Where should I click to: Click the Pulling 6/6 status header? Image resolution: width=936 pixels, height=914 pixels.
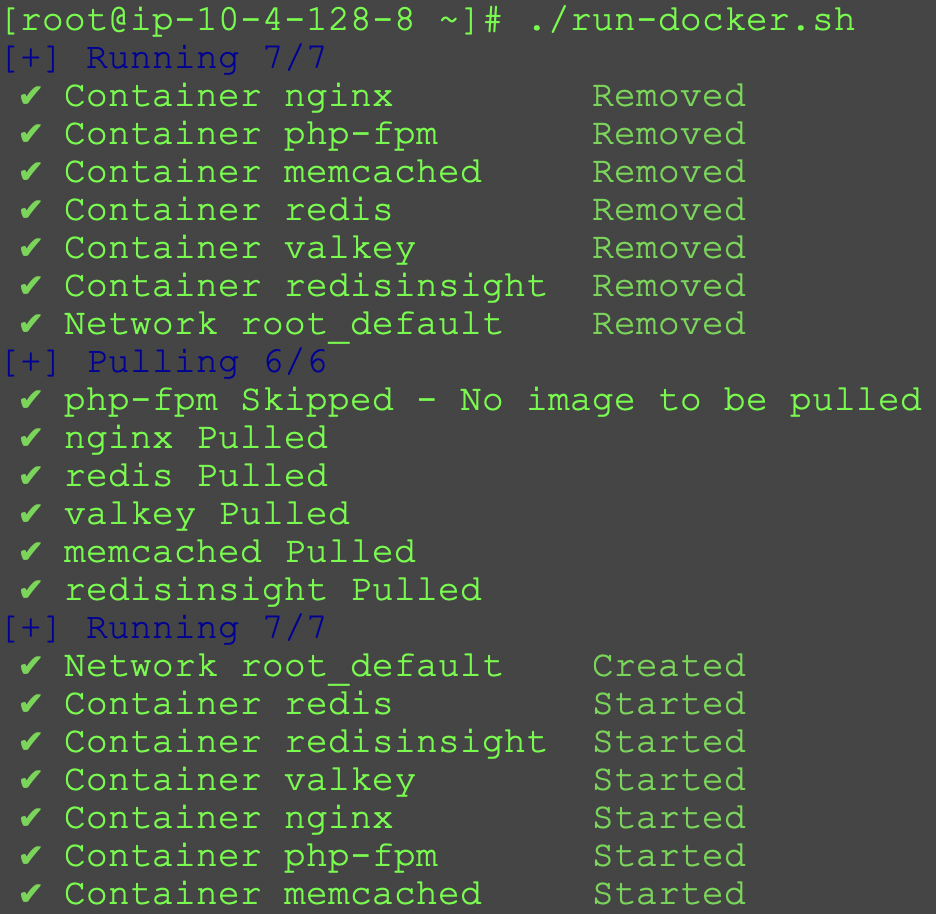tap(206, 362)
